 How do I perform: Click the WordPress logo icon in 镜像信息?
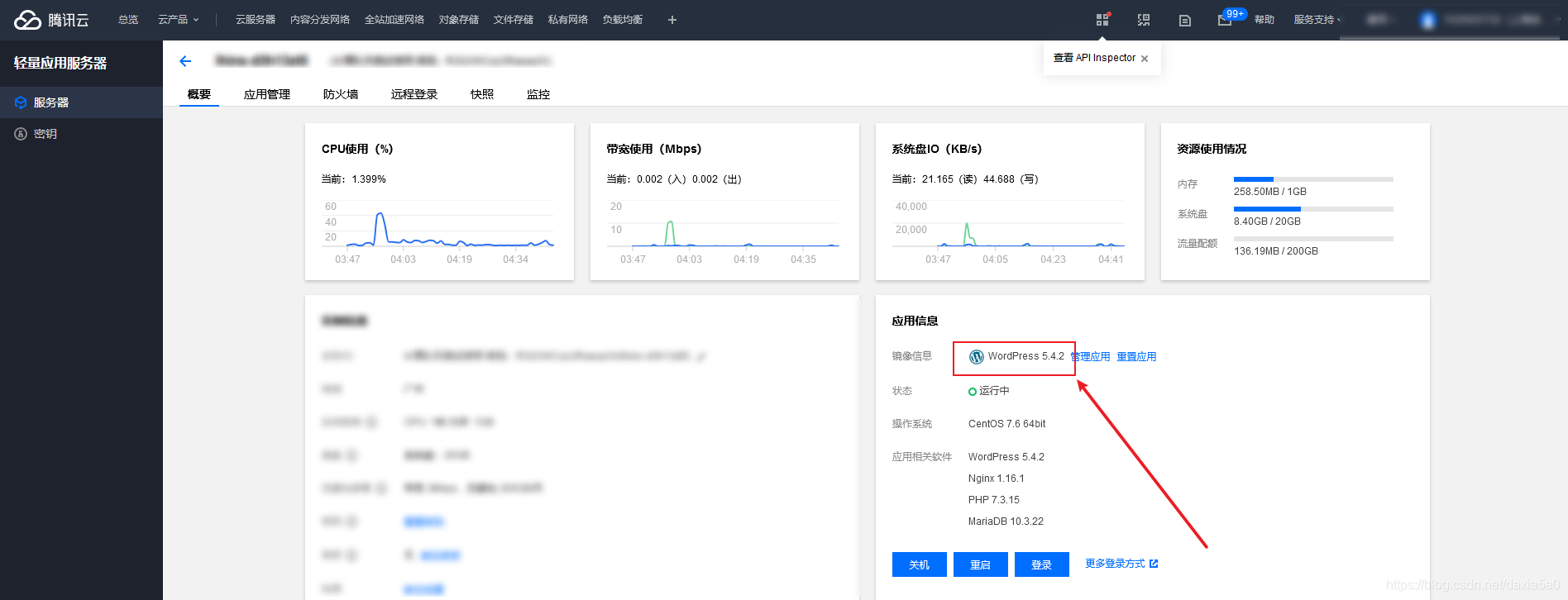point(977,357)
